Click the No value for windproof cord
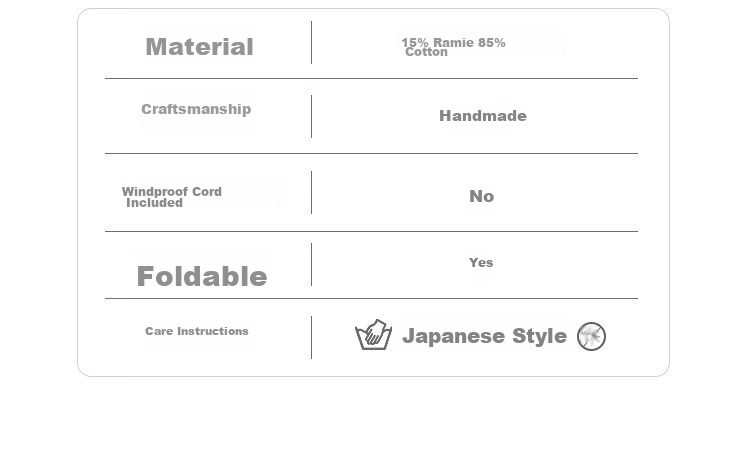This screenshot has height=464, width=750. point(482,196)
